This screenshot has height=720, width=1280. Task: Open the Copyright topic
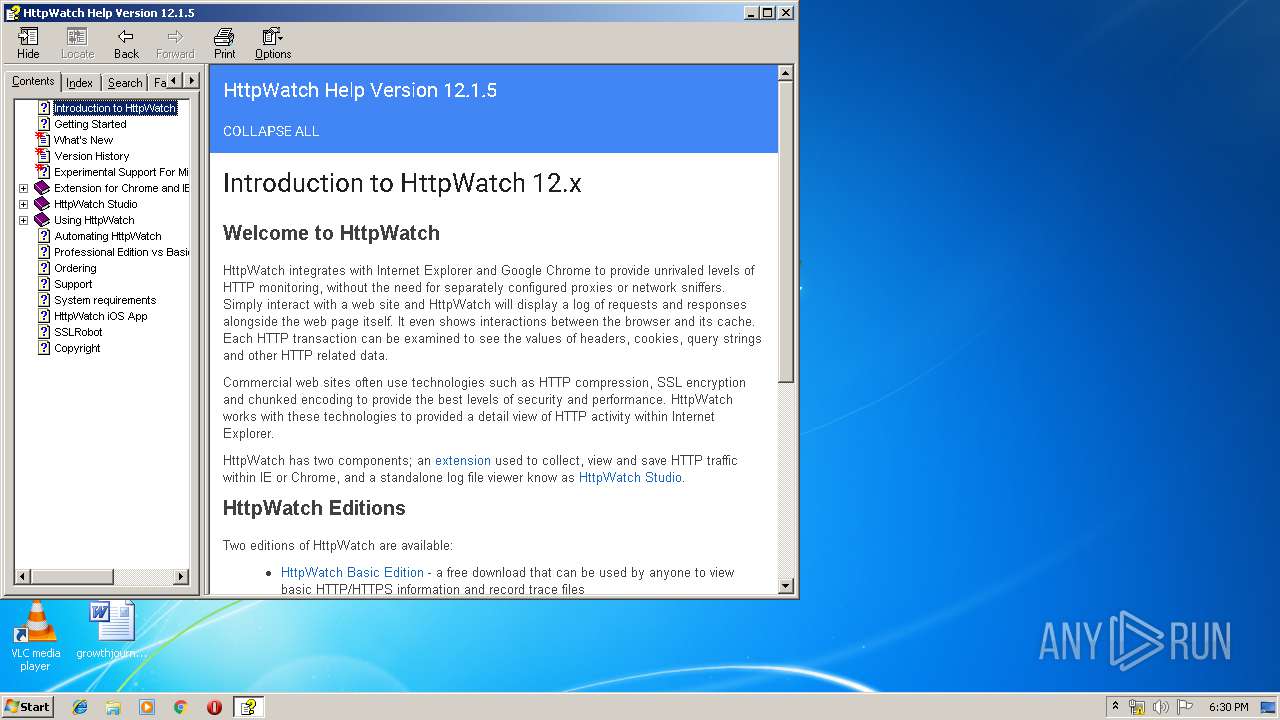coord(77,348)
